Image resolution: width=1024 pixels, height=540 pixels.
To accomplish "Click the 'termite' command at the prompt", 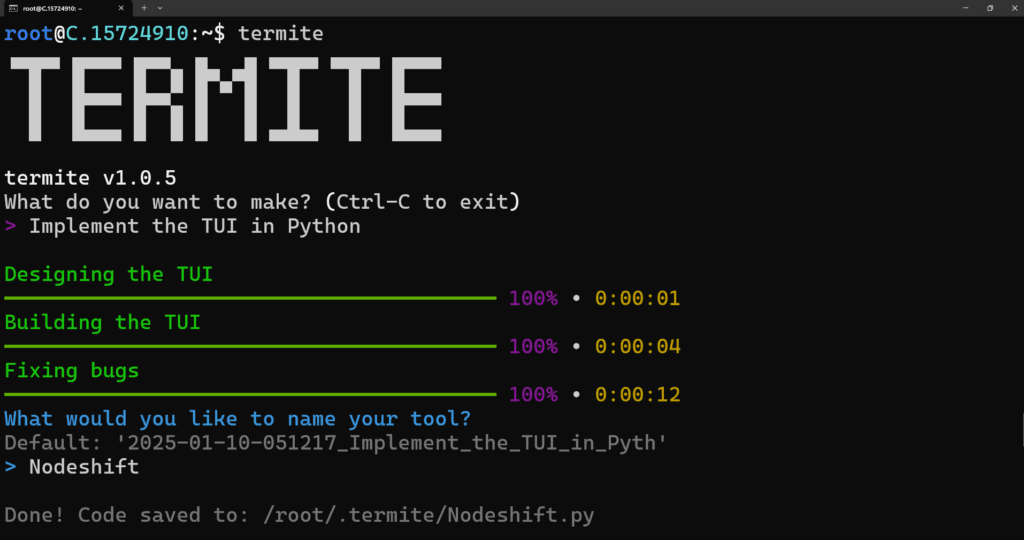I will coord(280,34).
